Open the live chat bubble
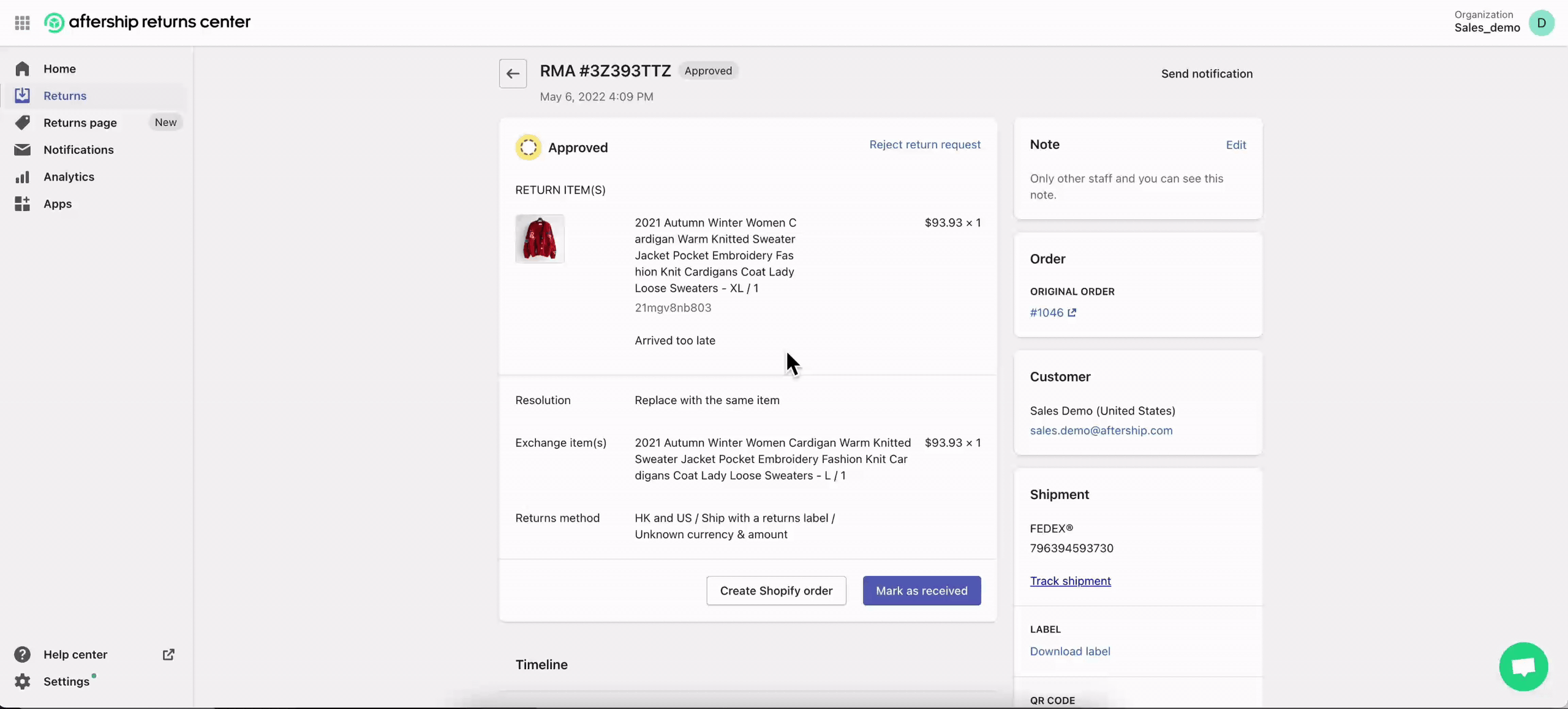 [x=1523, y=666]
